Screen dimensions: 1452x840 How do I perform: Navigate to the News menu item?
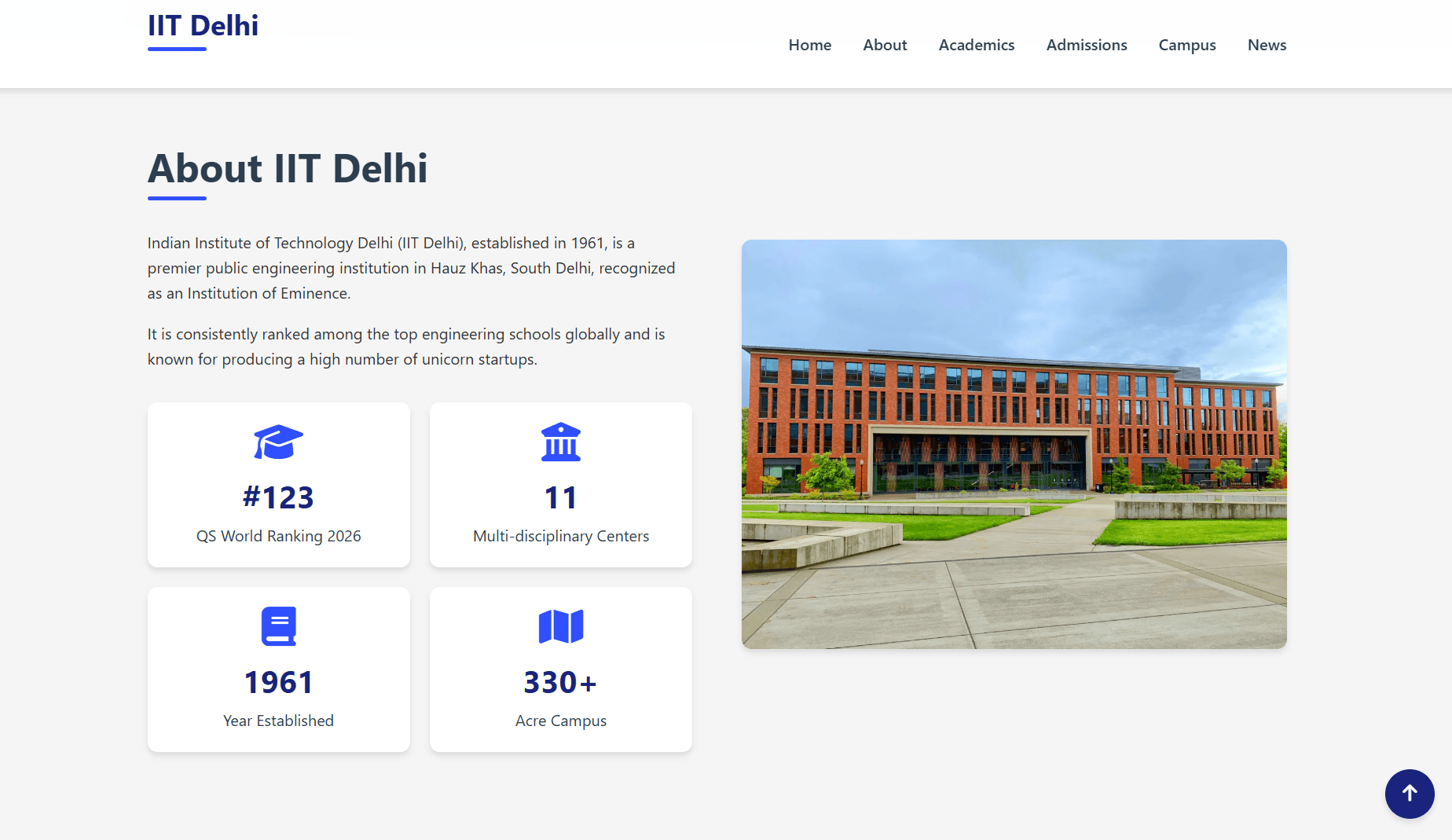click(1267, 45)
